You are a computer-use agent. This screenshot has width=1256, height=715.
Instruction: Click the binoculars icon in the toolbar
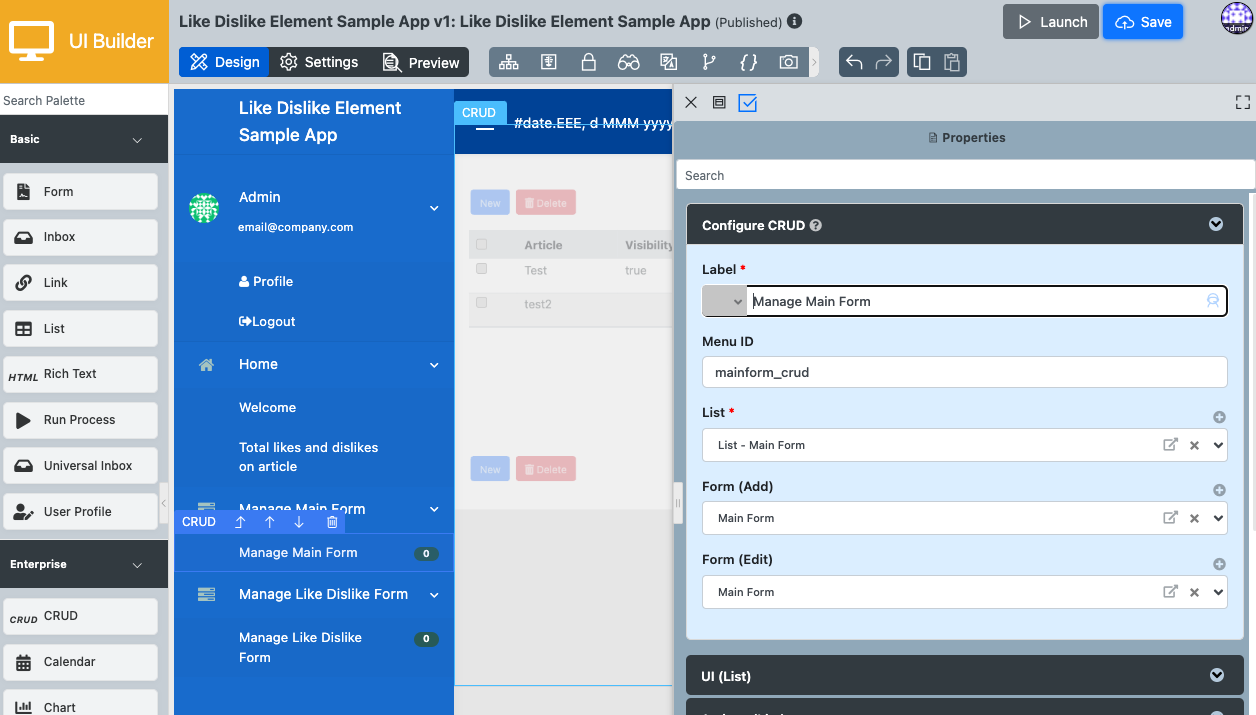(628, 62)
